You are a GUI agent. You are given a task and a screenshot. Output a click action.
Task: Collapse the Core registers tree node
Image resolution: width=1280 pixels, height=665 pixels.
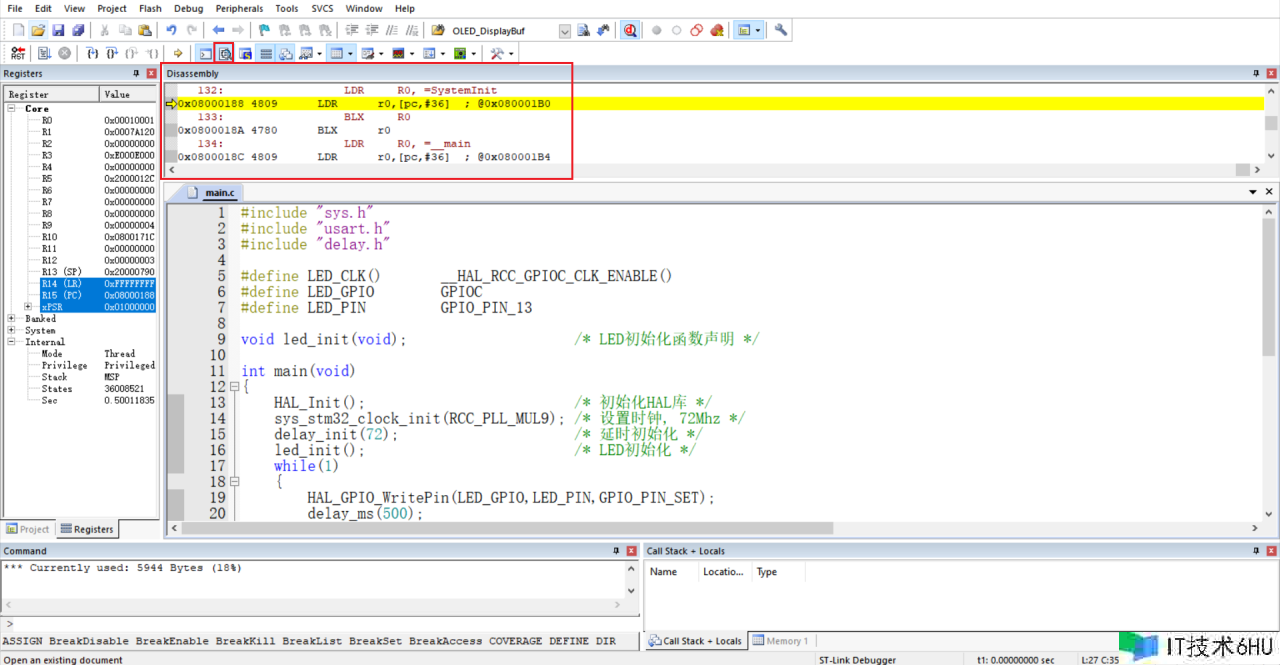pyautogui.click(x=12, y=109)
